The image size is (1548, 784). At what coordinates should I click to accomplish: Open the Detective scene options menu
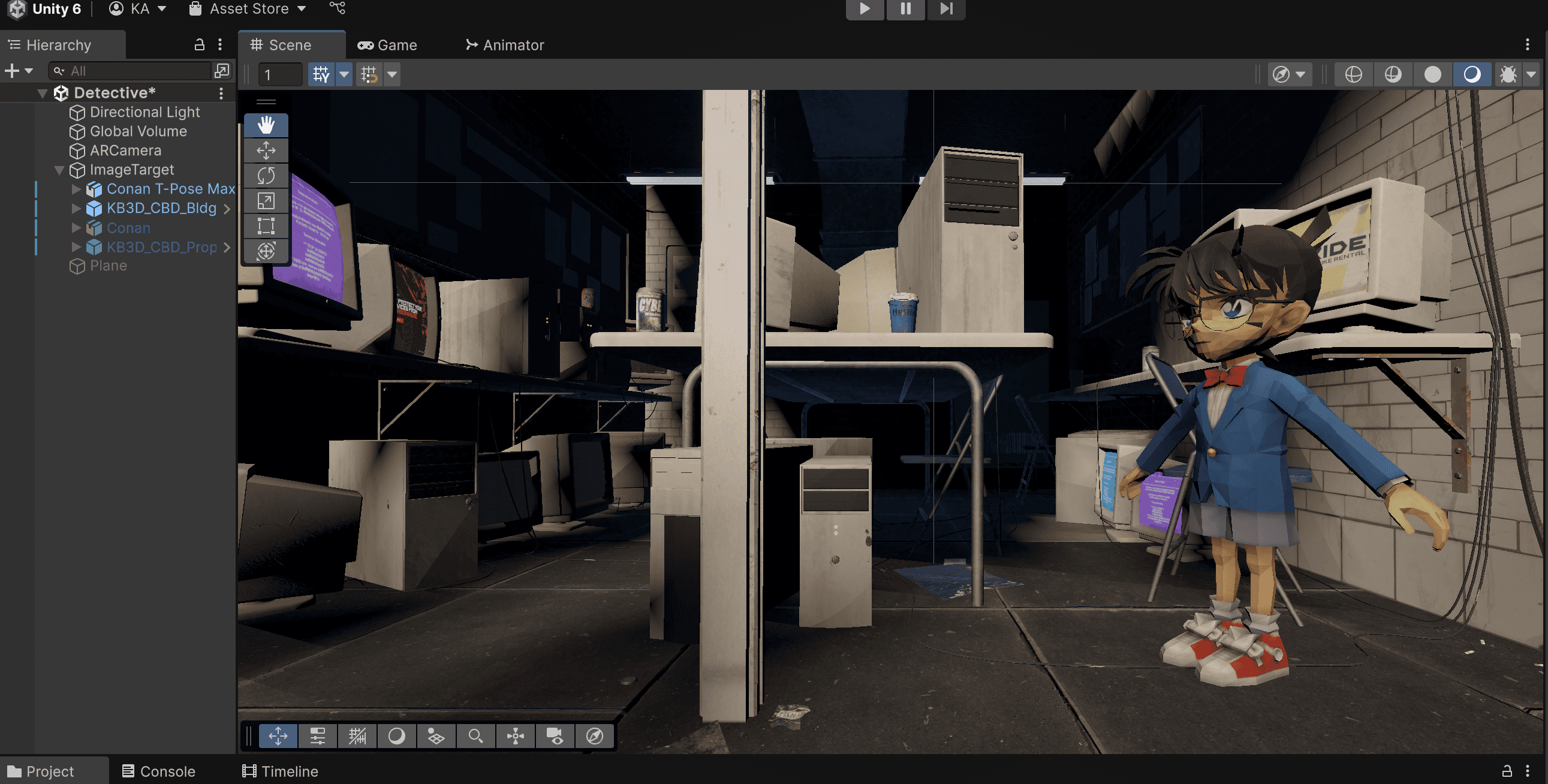pyautogui.click(x=221, y=93)
